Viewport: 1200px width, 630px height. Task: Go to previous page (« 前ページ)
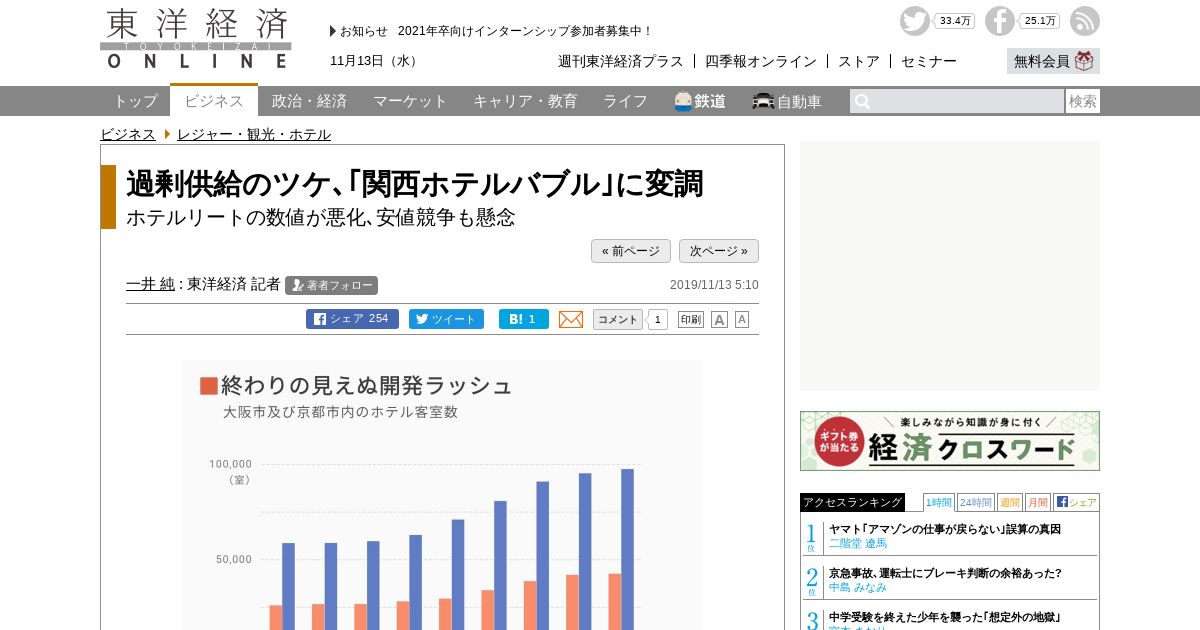point(631,251)
